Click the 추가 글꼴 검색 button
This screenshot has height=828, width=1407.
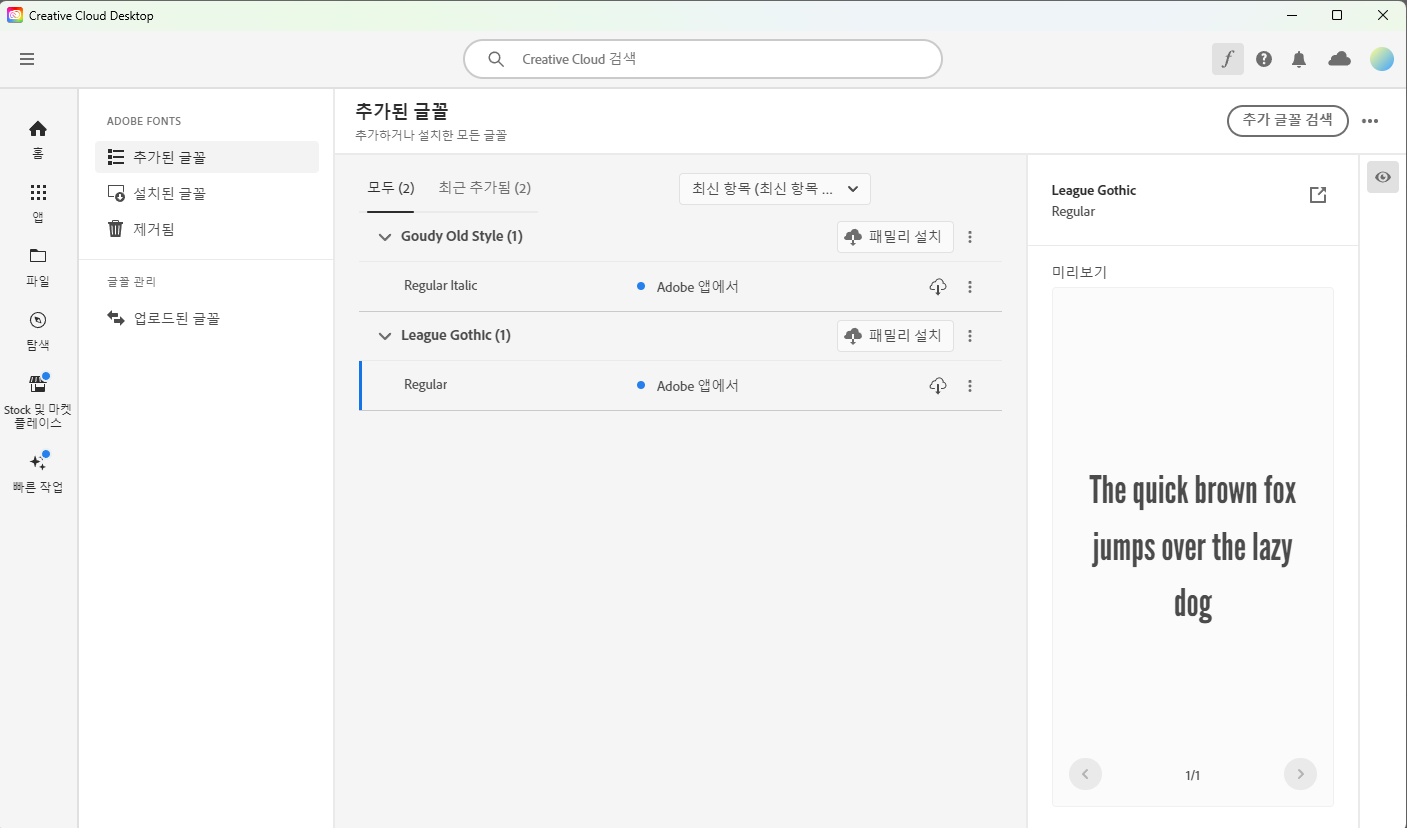[x=1288, y=120]
